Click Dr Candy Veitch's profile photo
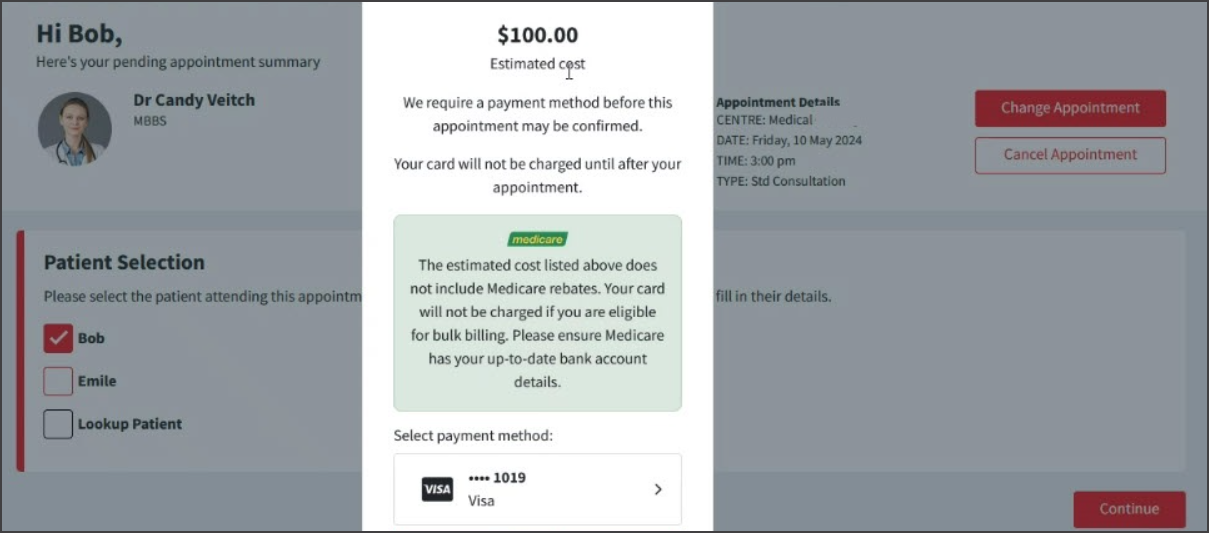Viewport: 1209px width, 533px height. [x=75, y=129]
